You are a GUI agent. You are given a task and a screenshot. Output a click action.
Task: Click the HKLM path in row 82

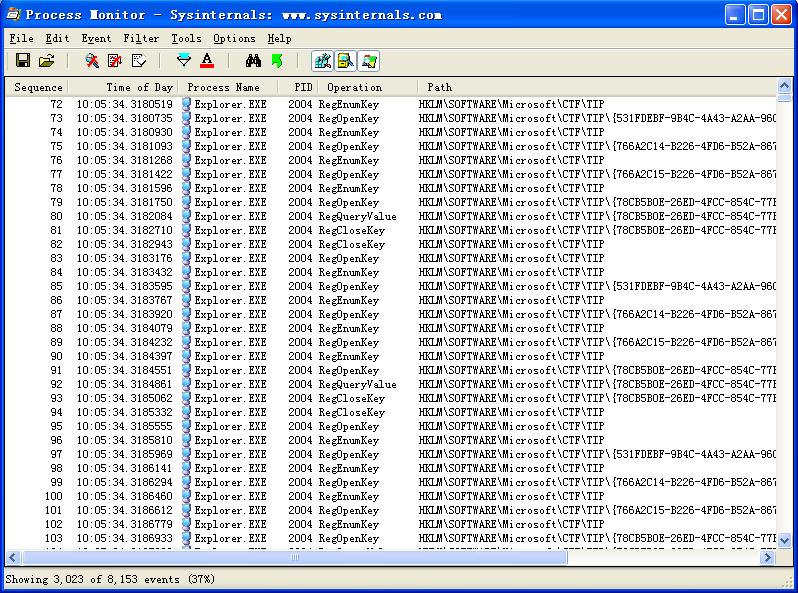point(511,244)
